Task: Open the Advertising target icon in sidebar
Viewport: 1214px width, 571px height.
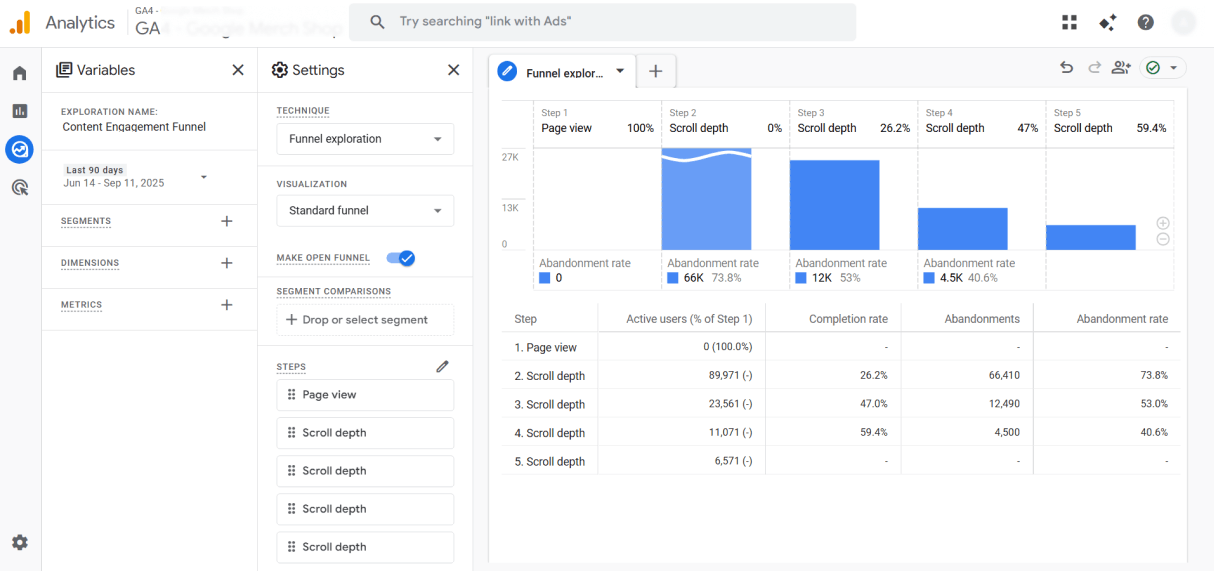Action: 20,187
